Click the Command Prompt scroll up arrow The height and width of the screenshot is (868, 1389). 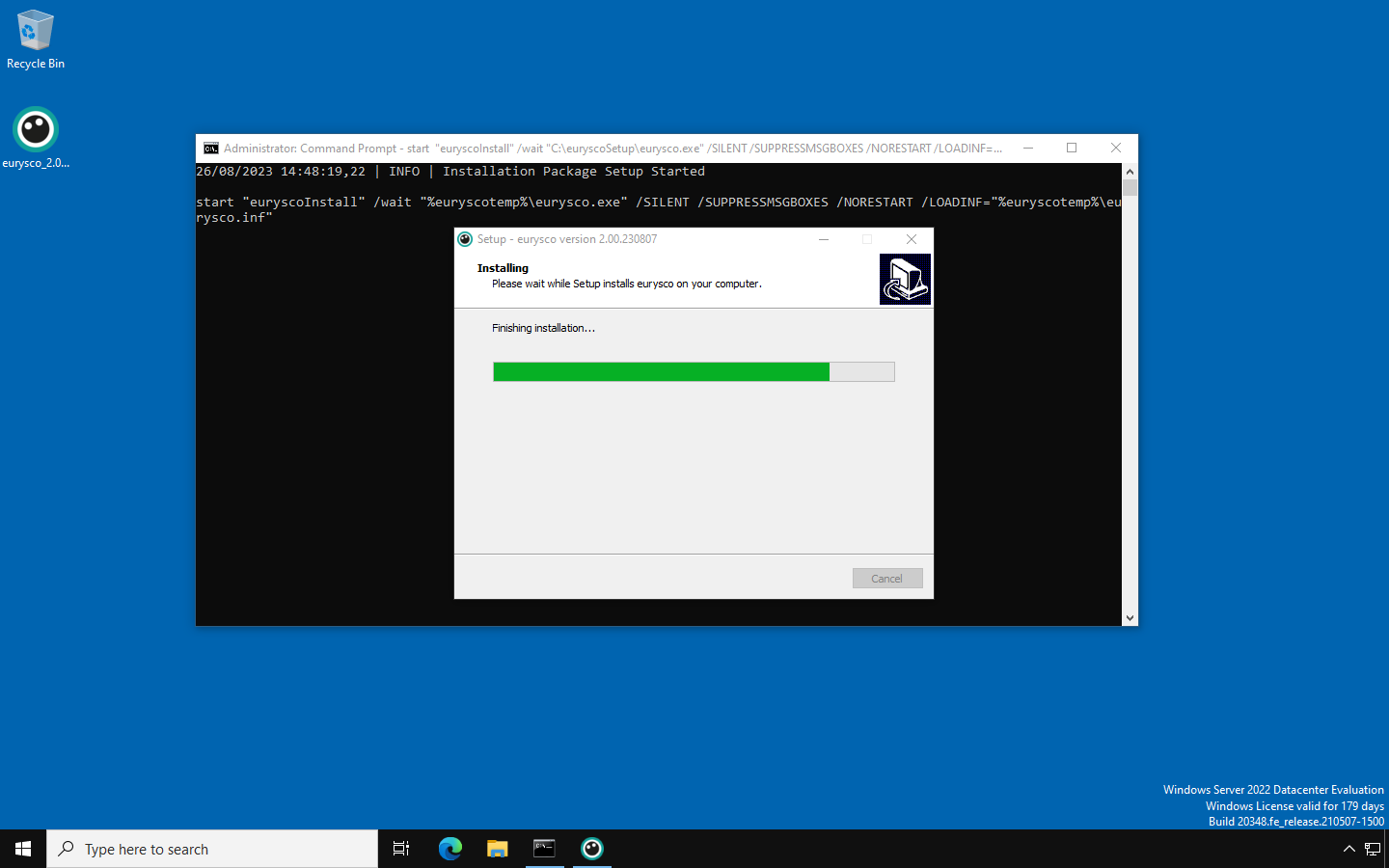coord(1130,171)
